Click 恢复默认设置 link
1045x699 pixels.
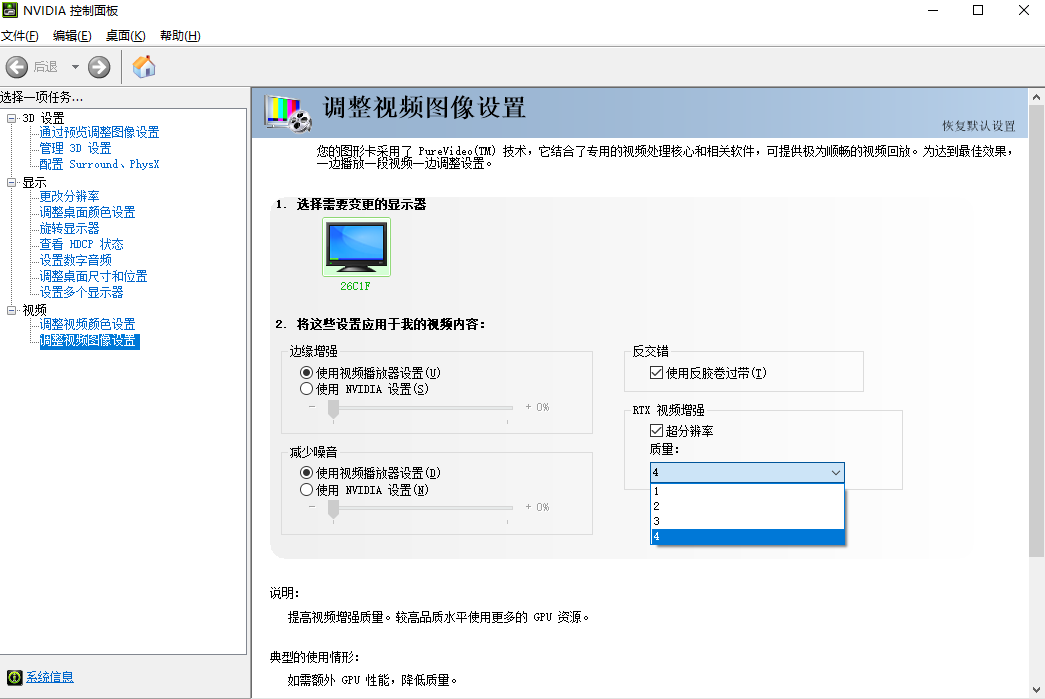click(x=978, y=126)
